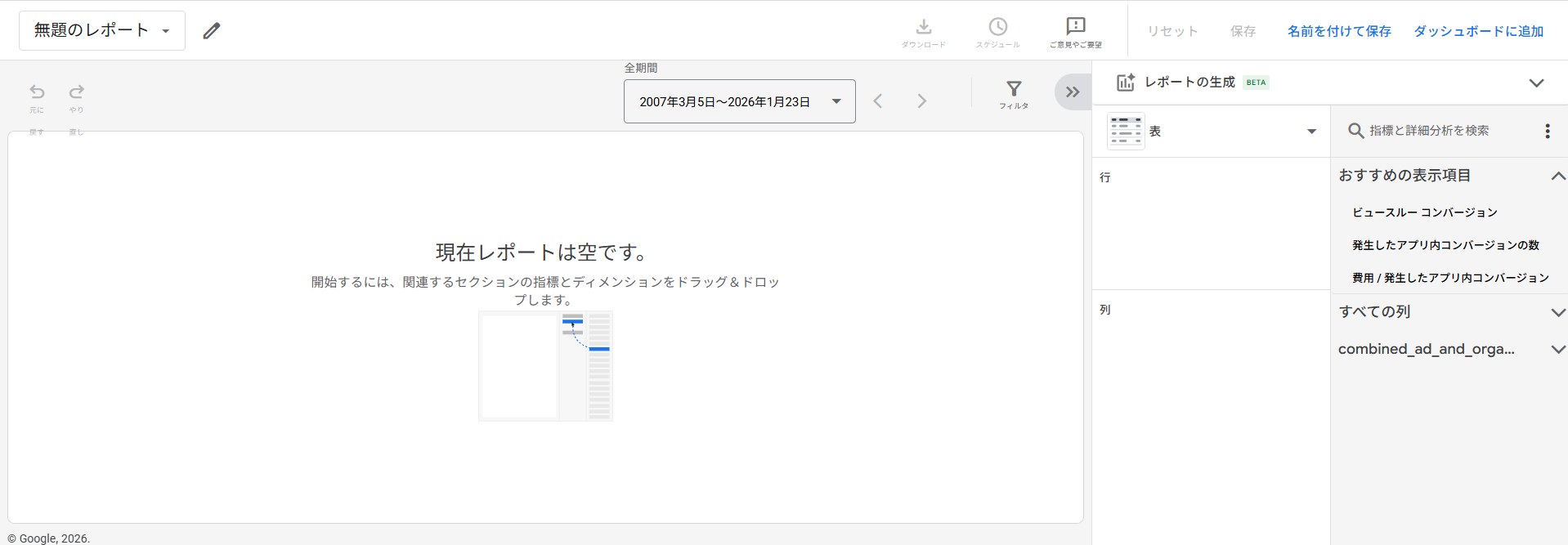
Task: Click the undo arrow icon
Action: [37, 92]
